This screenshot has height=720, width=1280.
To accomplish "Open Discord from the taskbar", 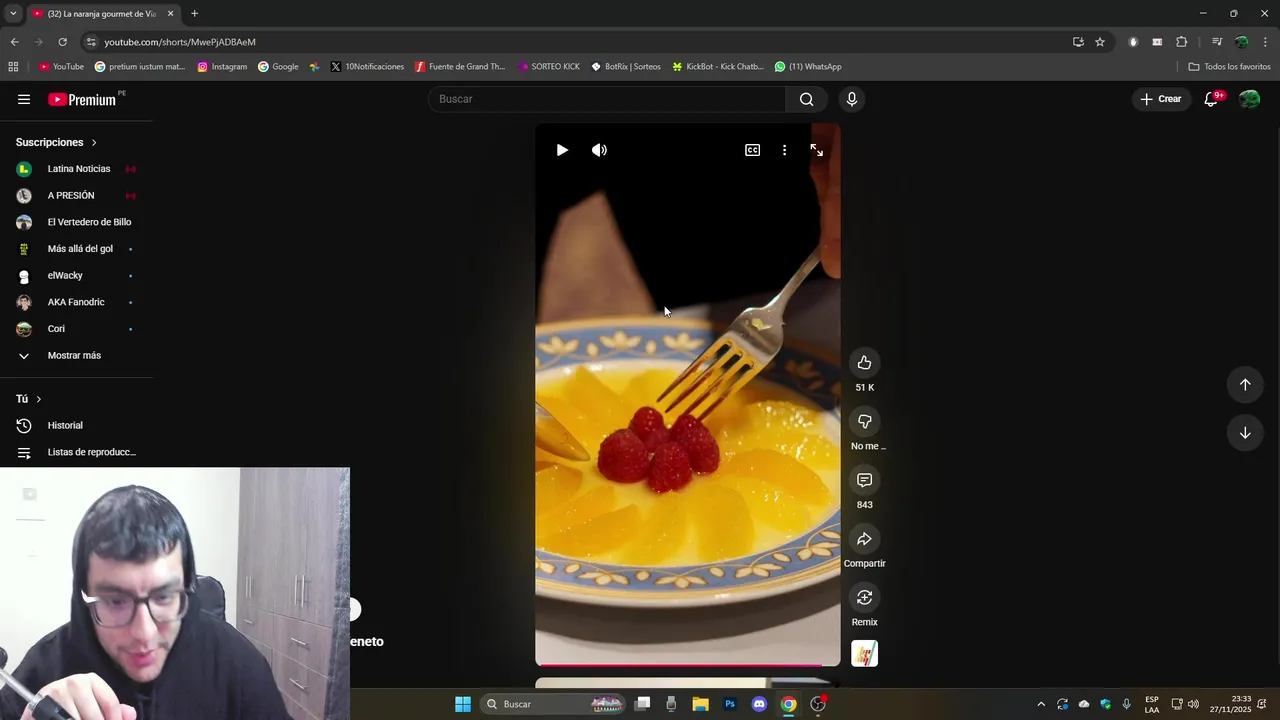I will pos(759,704).
